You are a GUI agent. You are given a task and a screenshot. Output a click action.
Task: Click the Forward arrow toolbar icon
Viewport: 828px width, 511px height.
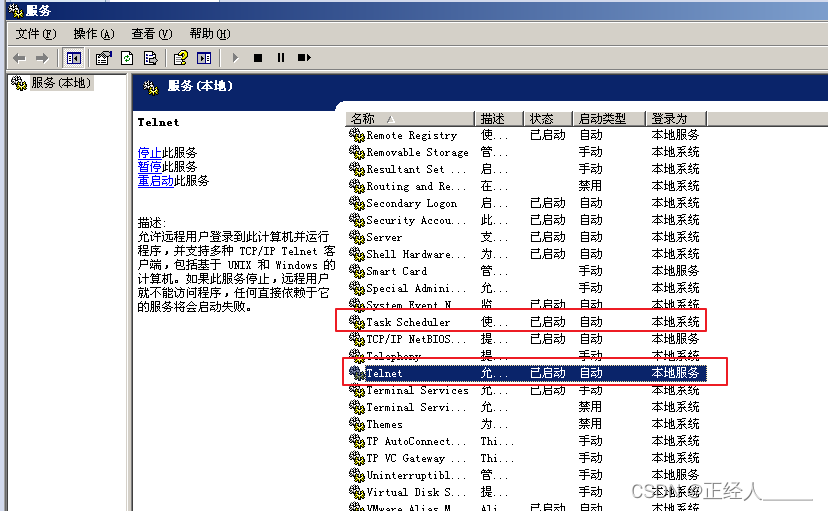[x=42, y=58]
